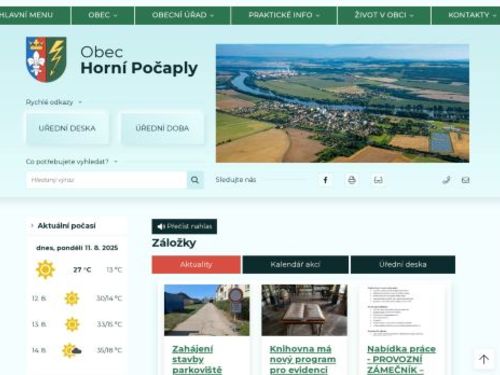Collapse the Rychlé odkazy section
This screenshot has width=500, height=375.
54,102
